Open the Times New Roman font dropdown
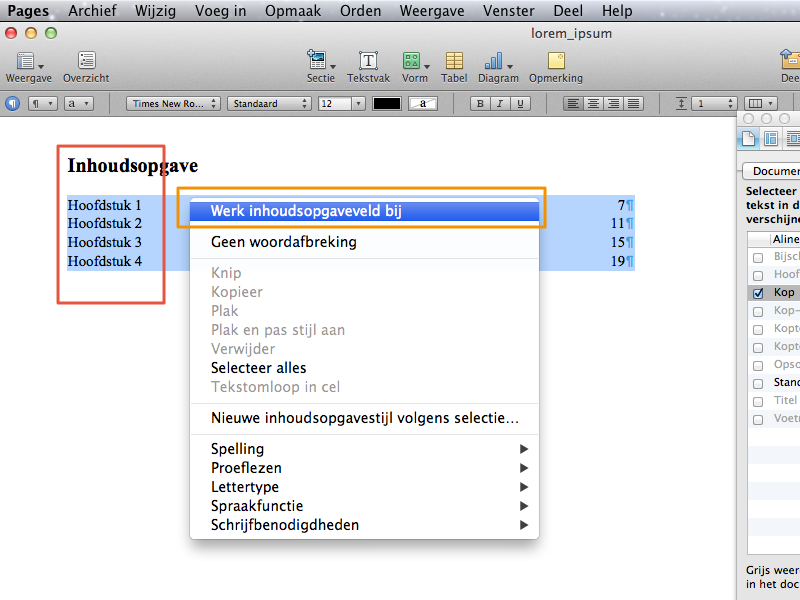This screenshot has height=600, width=800. tap(173, 104)
